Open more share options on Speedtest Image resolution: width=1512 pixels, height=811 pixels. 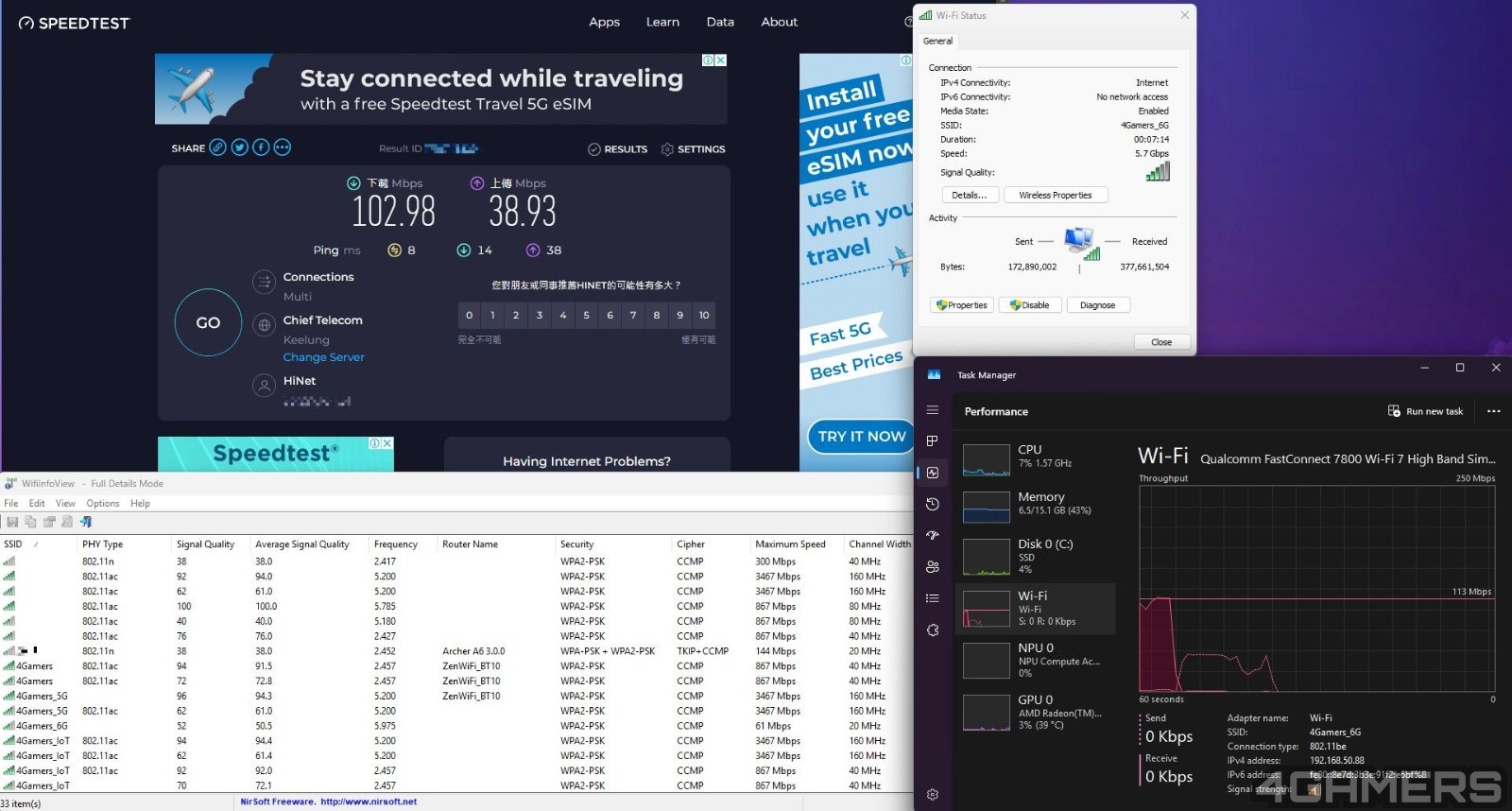point(282,147)
